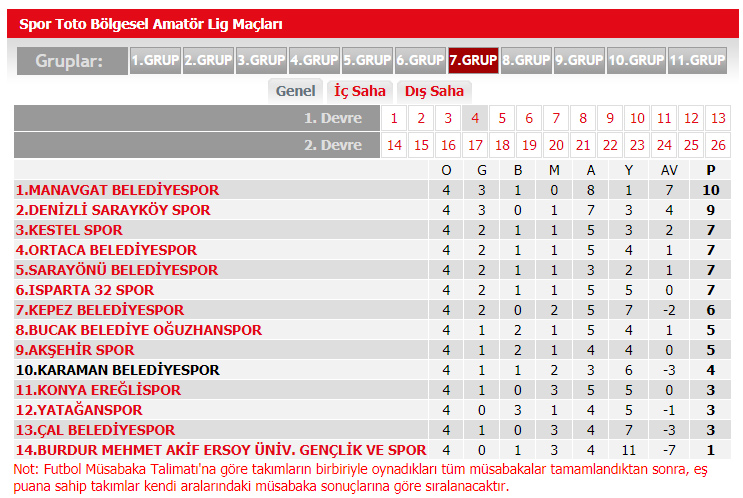Open Bucak Belediye Oğuzhanspor page
The height and width of the screenshot is (498, 743).
click(138, 330)
